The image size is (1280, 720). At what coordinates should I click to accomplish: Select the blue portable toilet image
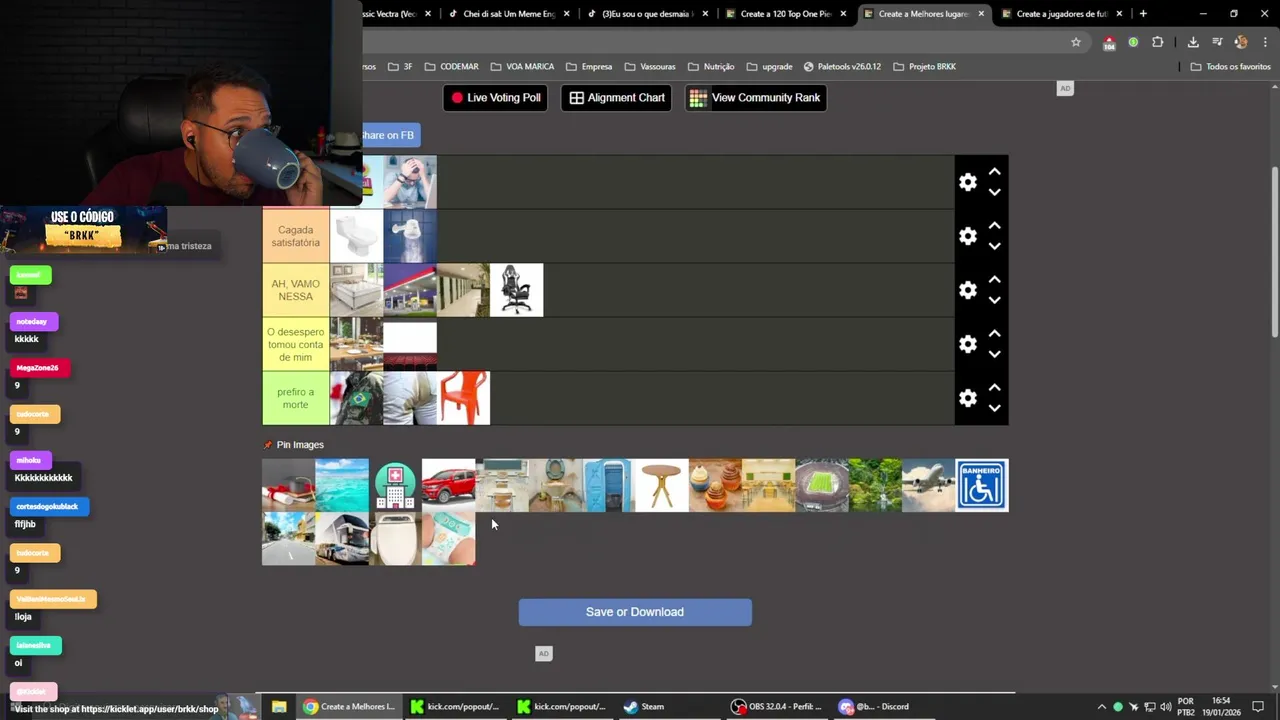(608, 485)
